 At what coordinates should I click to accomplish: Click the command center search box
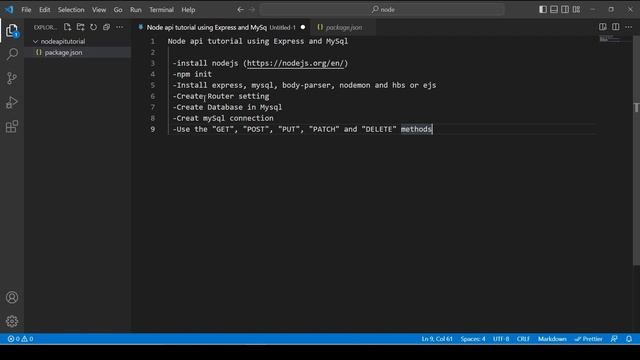(x=382, y=9)
